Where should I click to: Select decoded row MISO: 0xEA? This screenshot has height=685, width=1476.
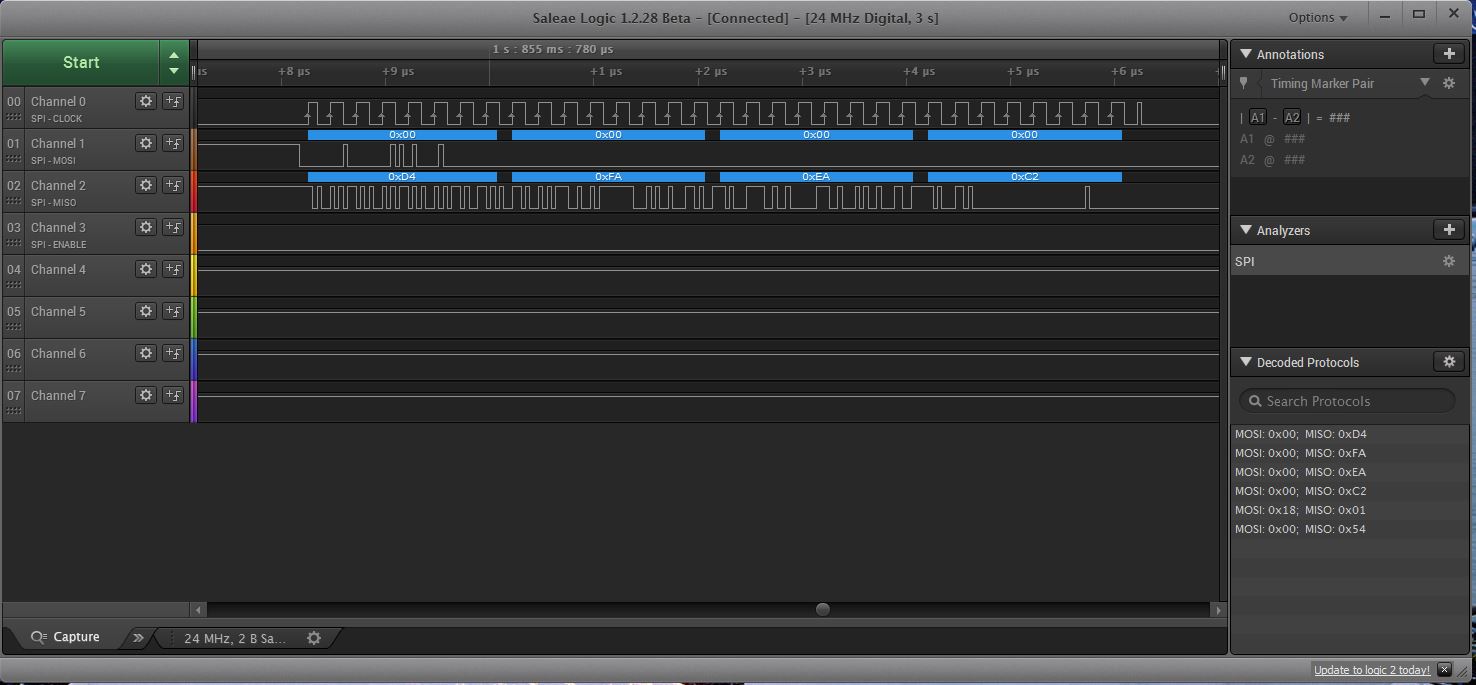coord(1350,472)
